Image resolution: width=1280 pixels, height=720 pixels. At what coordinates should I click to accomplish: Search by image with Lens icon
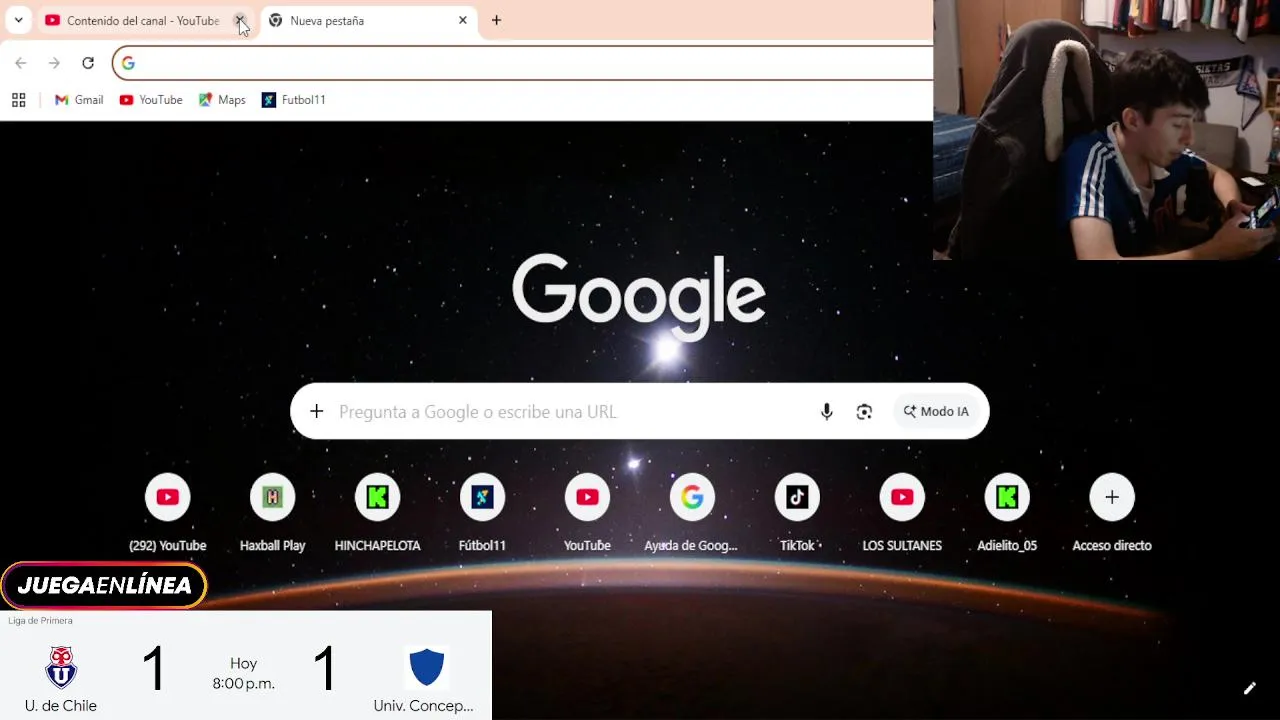coord(864,411)
